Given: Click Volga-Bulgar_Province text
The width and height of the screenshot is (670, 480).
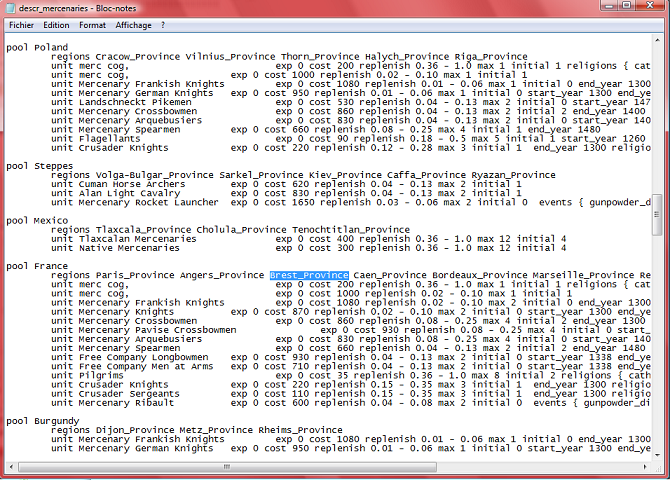Looking at the screenshot, I should [x=155, y=175].
